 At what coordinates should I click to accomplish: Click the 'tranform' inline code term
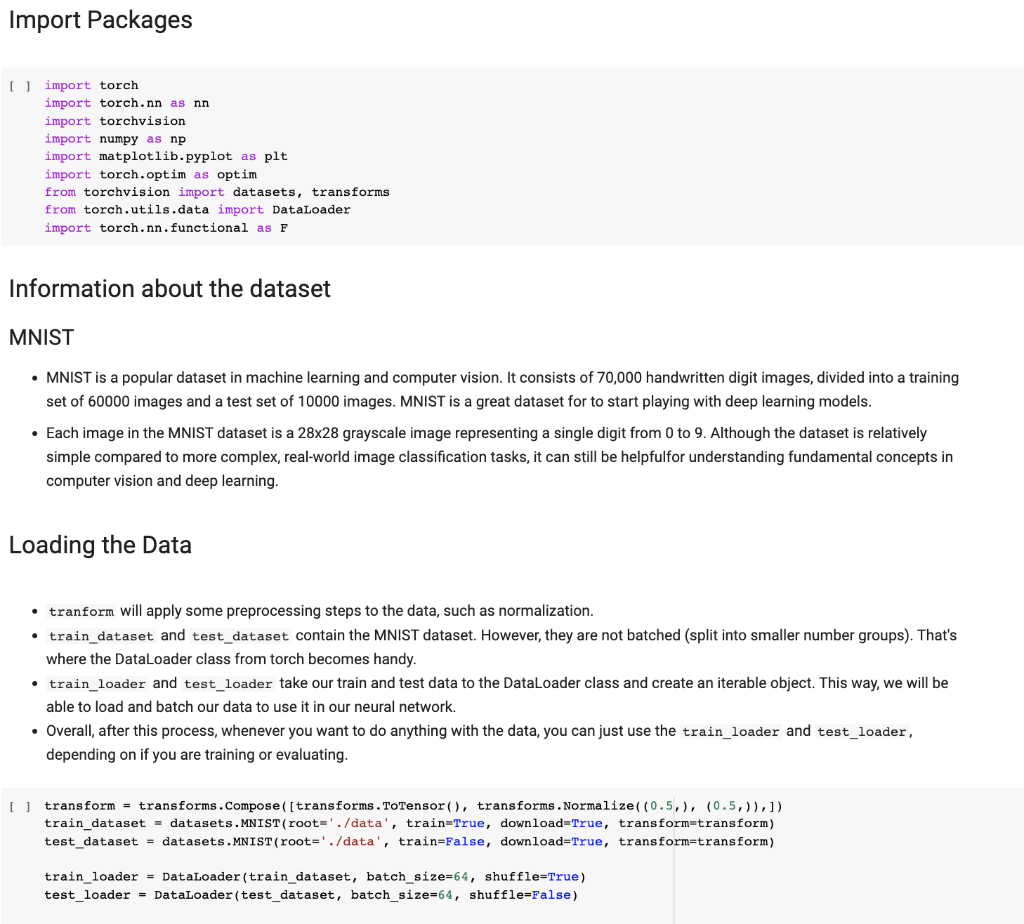81,612
